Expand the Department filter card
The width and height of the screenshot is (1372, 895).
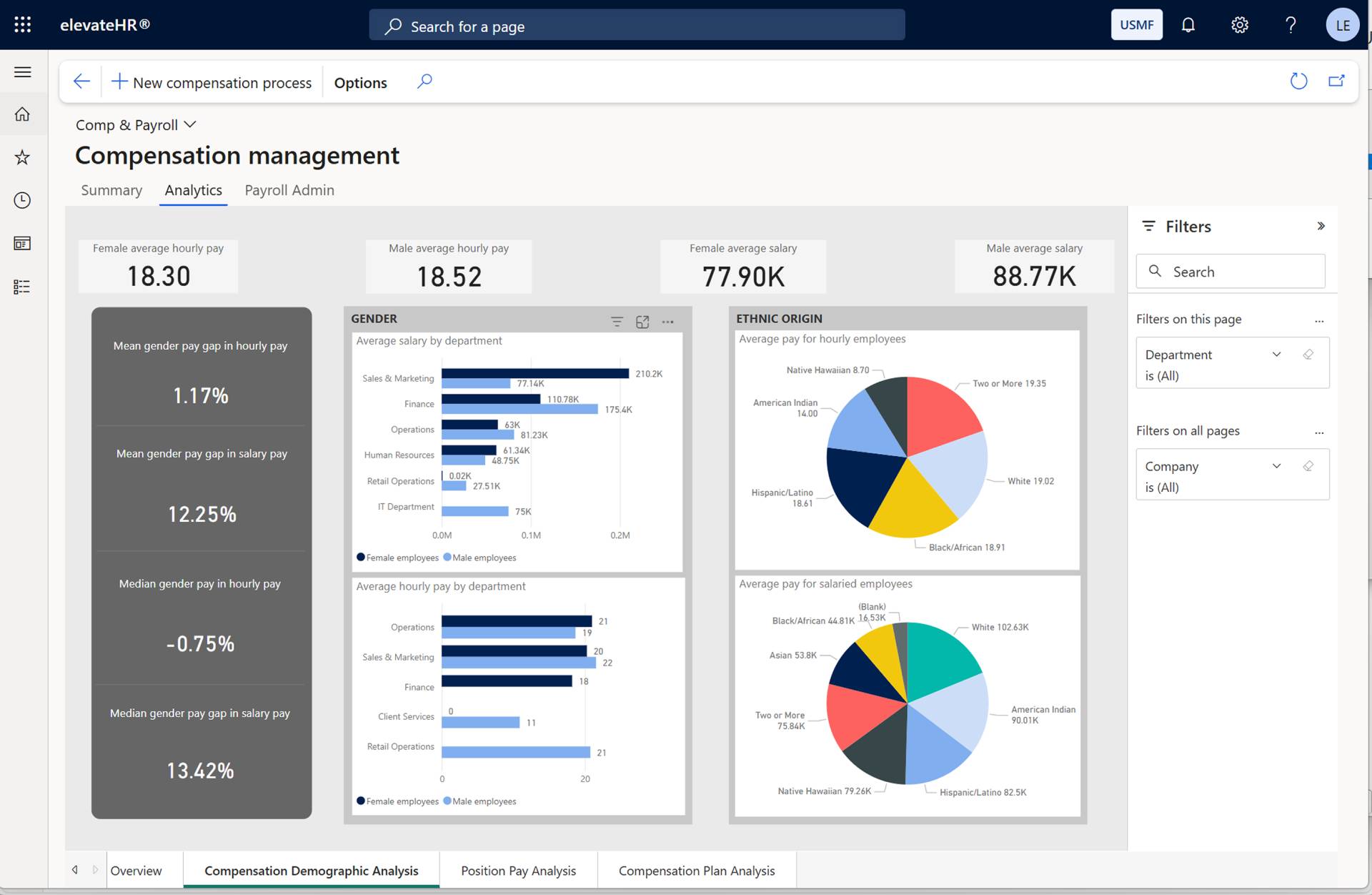point(1276,355)
